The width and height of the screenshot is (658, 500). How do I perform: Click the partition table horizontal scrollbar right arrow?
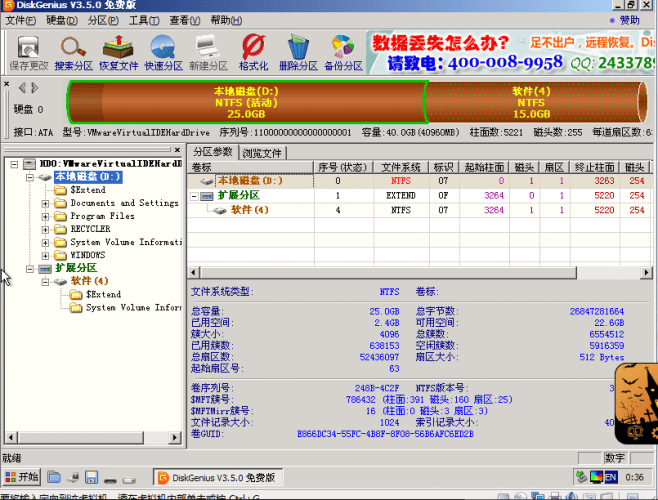coord(646,272)
